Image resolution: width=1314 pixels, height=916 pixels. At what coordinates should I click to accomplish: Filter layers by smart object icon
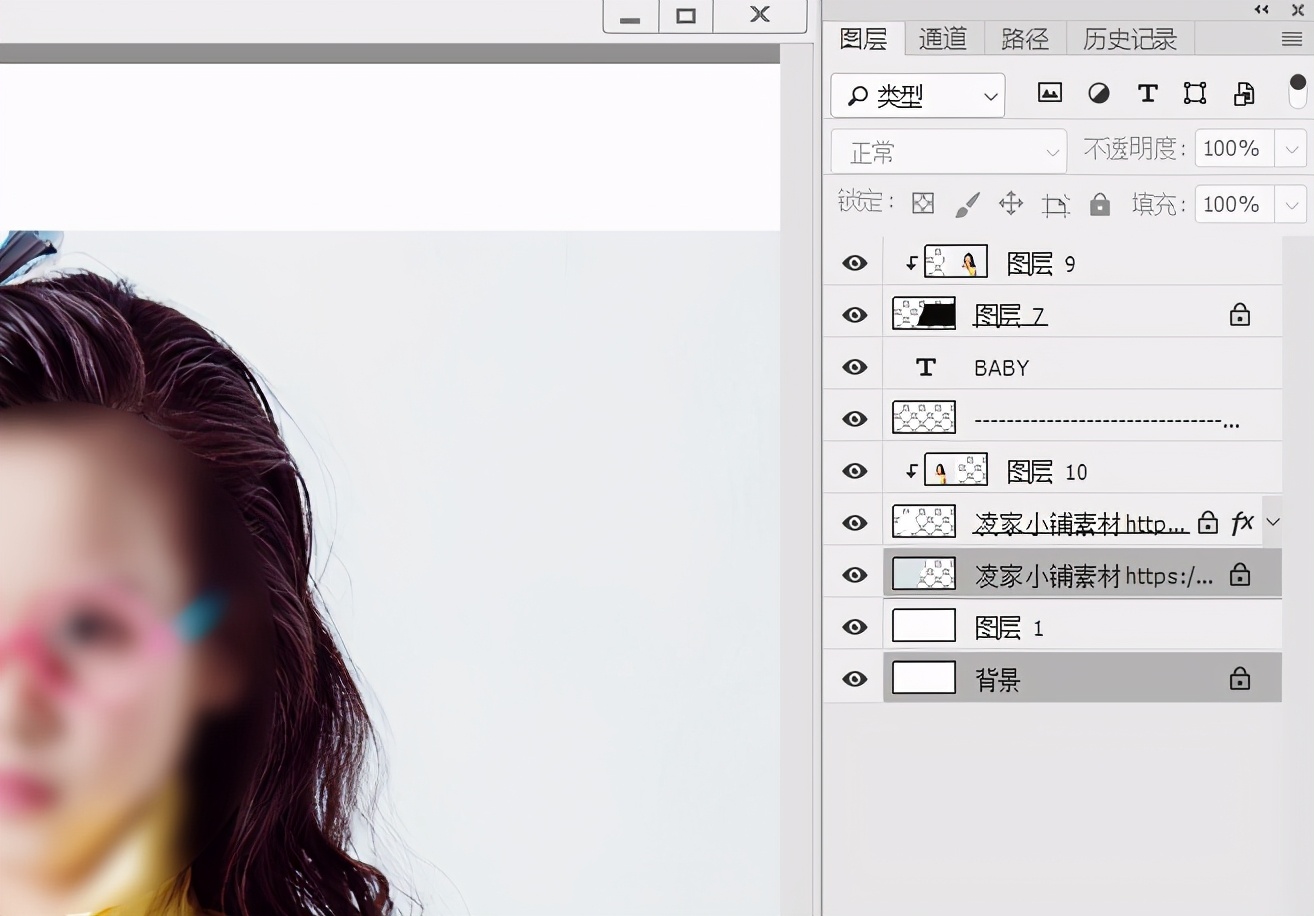(x=1244, y=94)
